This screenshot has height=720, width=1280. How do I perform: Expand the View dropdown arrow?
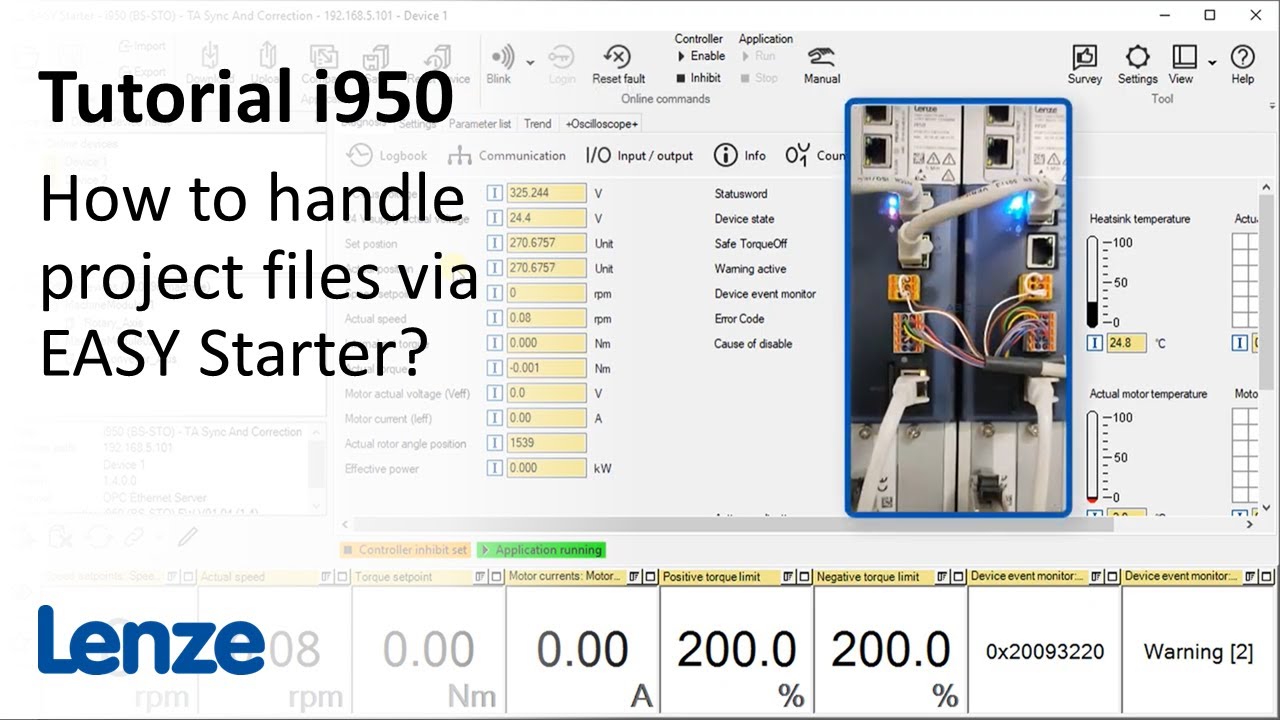point(1212,63)
